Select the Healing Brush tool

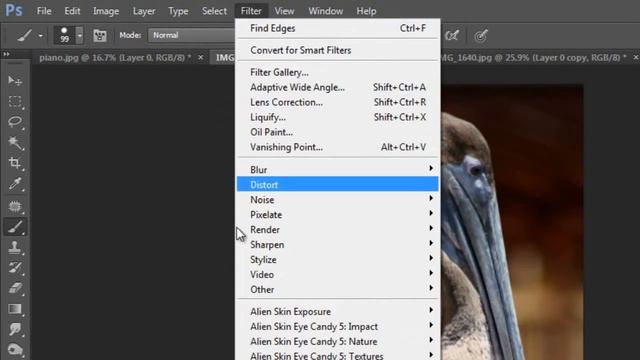click(x=15, y=206)
